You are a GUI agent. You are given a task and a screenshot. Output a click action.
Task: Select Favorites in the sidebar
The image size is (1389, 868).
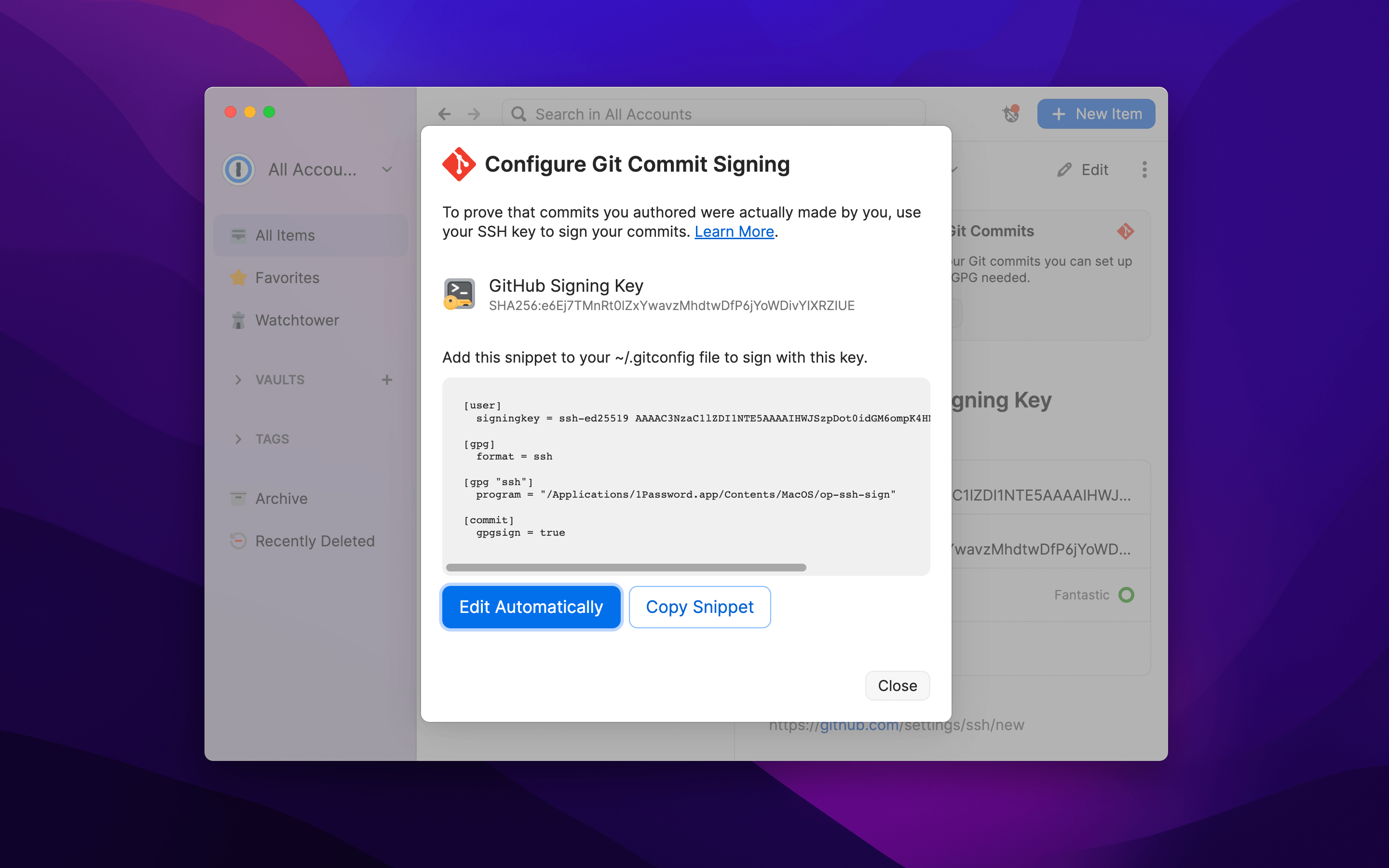(287, 277)
